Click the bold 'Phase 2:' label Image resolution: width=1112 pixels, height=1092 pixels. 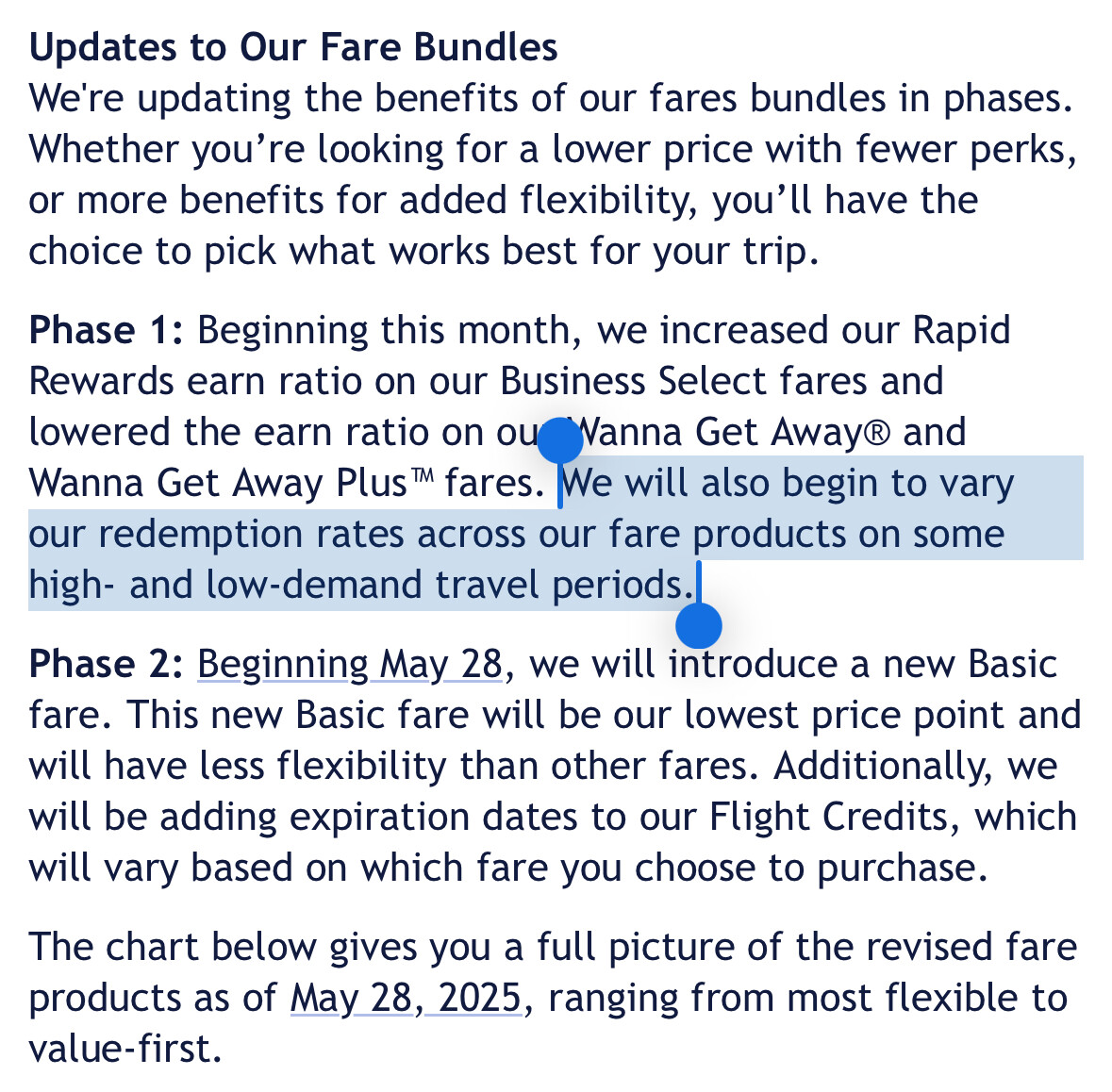(x=107, y=665)
